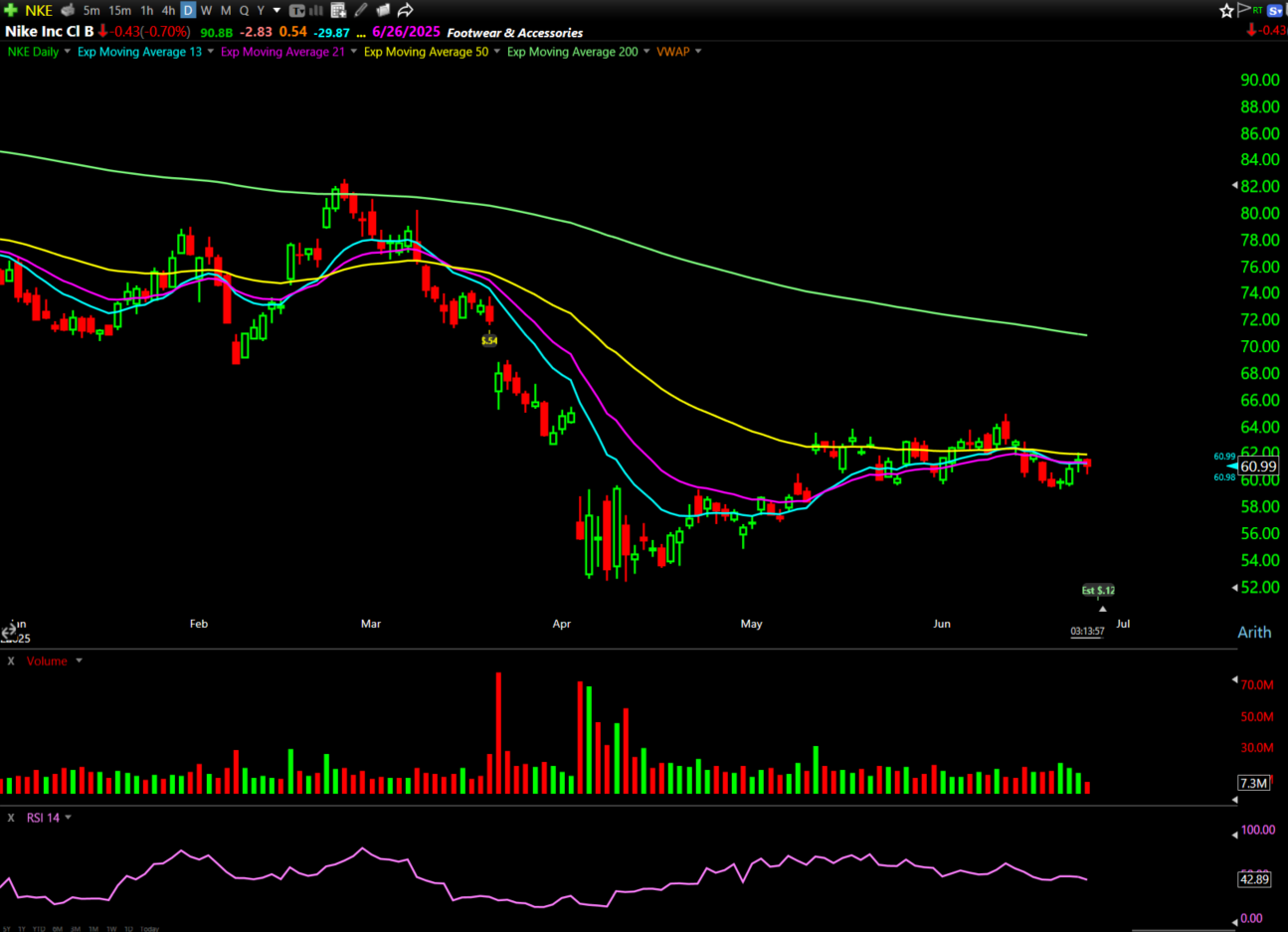Click the 42.89 RSI value label
This screenshot has height=932, width=1288.
1254,879
